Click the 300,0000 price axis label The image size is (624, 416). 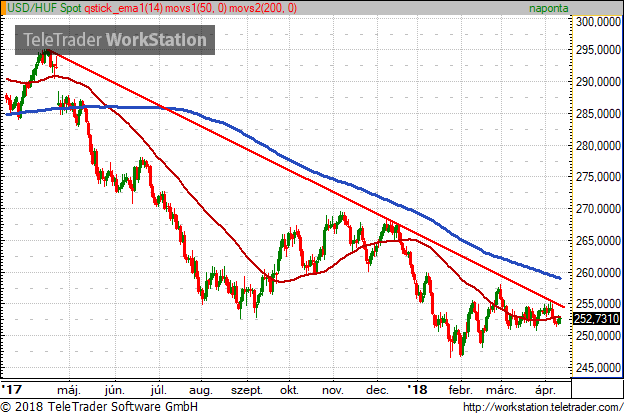599,21
